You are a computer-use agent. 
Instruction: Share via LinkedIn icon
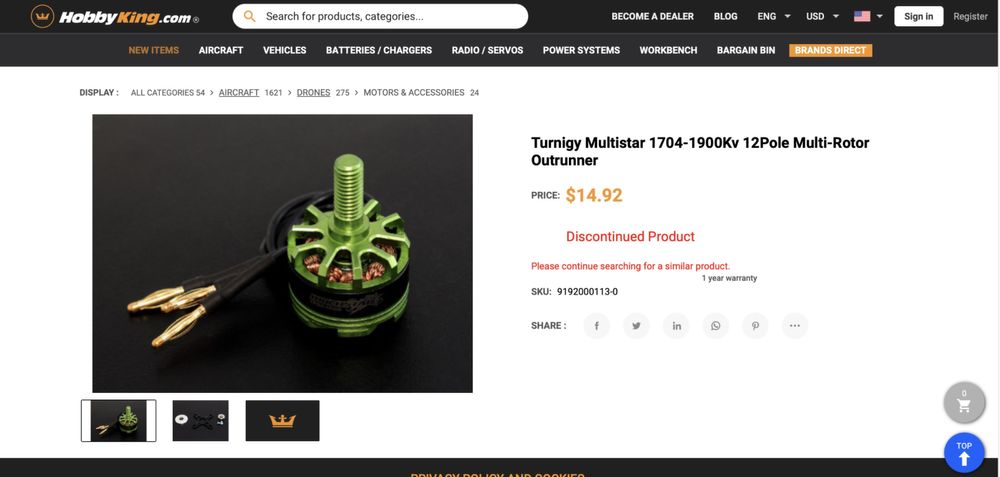point(676,326)
